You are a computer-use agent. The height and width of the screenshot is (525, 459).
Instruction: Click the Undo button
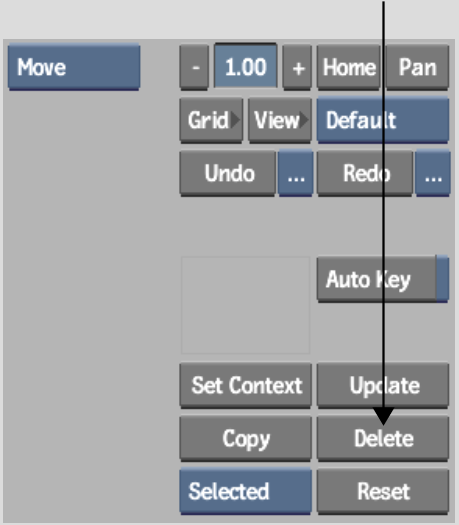point(228,173)
